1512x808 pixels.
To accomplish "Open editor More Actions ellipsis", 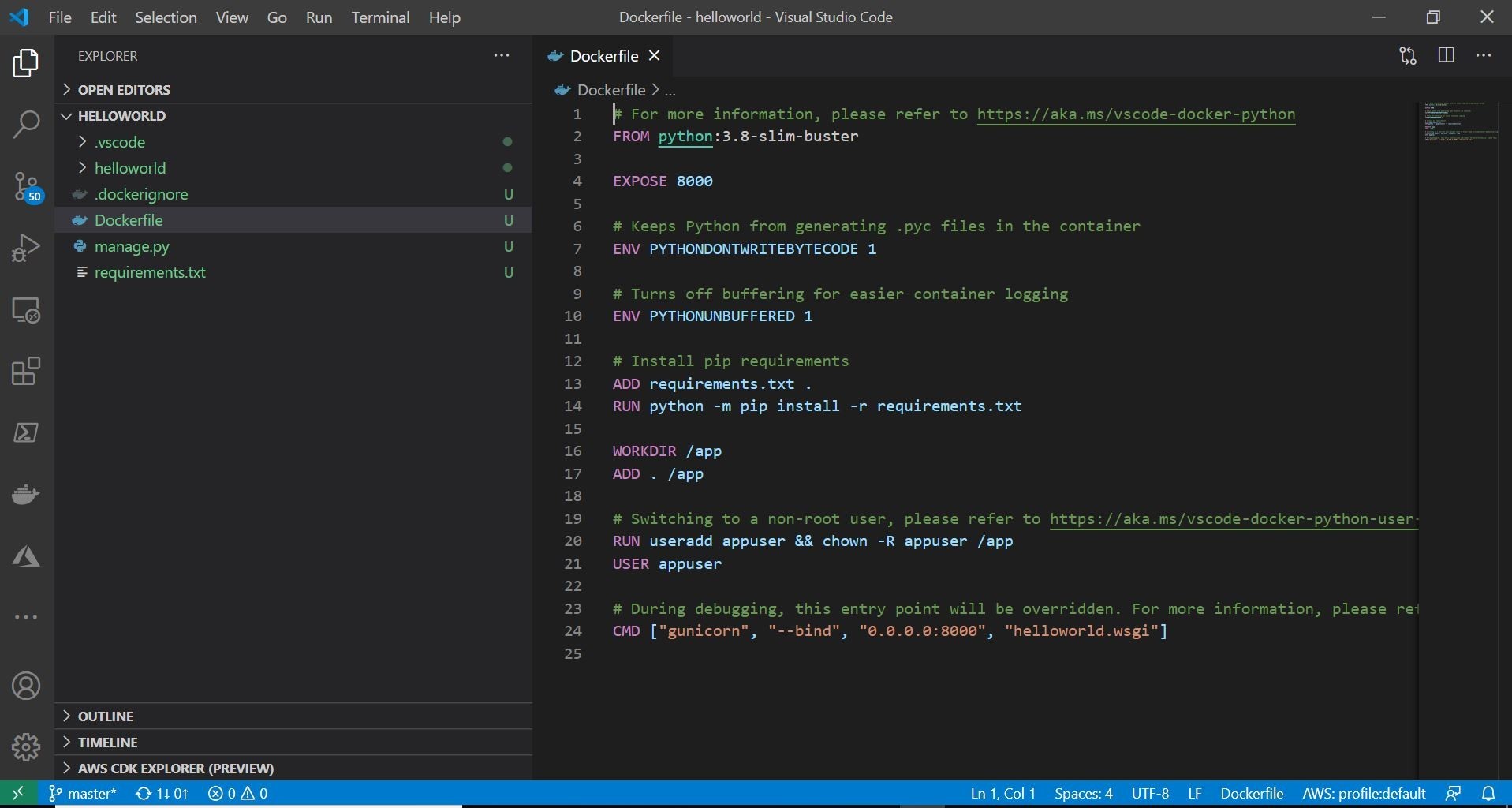I will tap(1484, 55).
